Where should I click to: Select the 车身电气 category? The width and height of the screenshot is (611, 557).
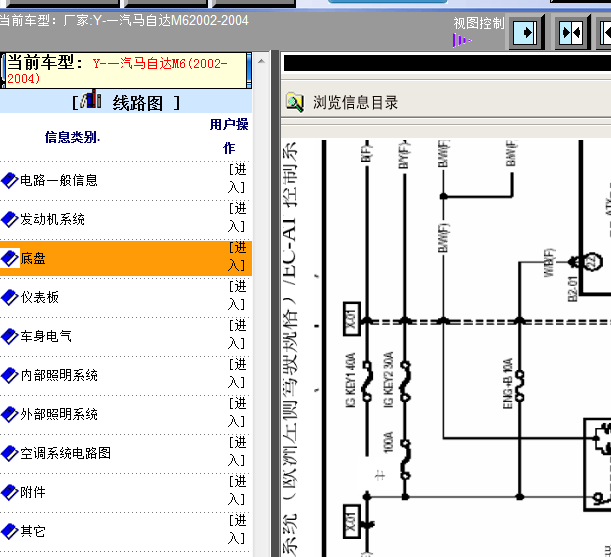(x=46, y=336)
